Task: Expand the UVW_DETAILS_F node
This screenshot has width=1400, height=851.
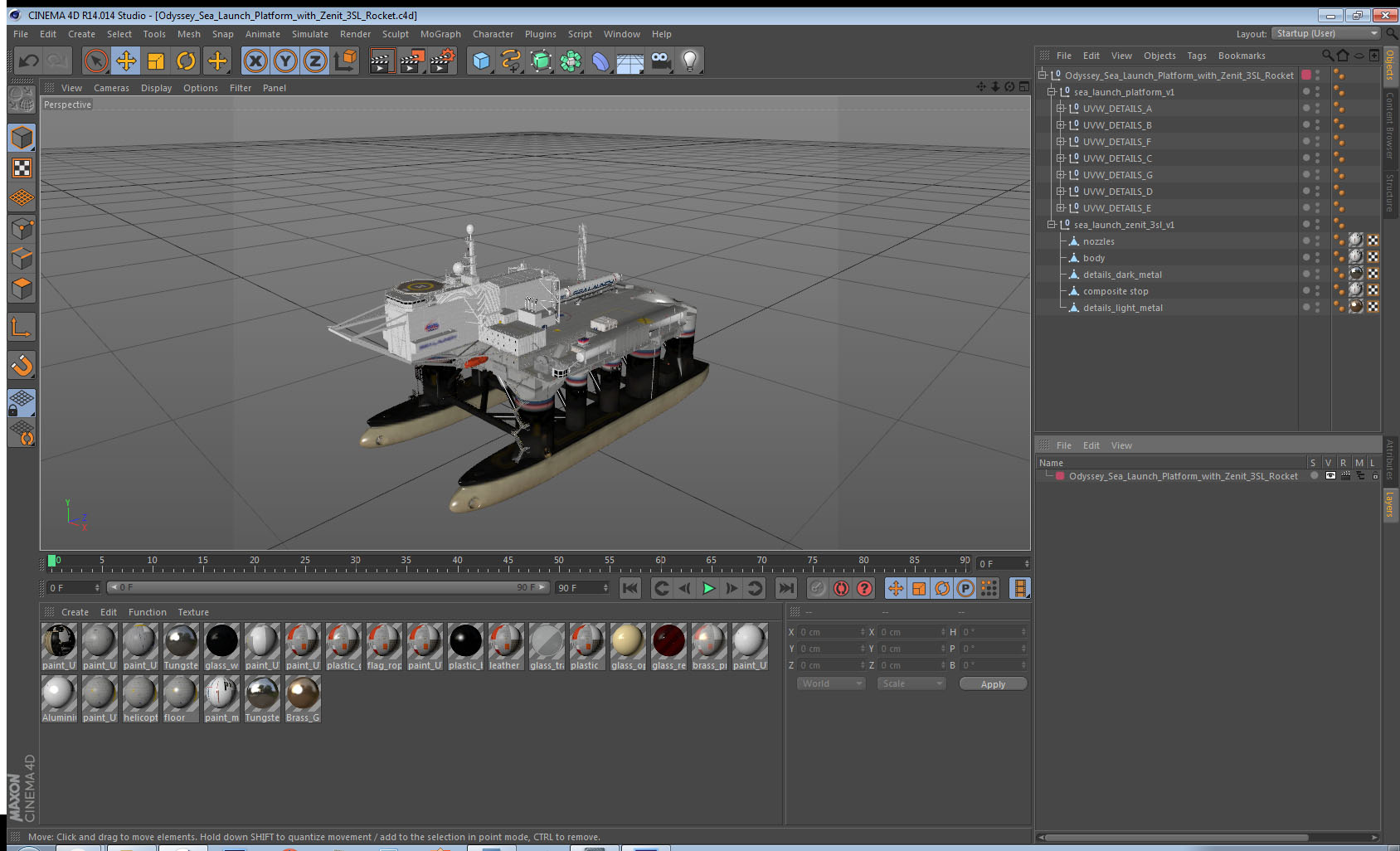Action: click(x=1060, y=142)
